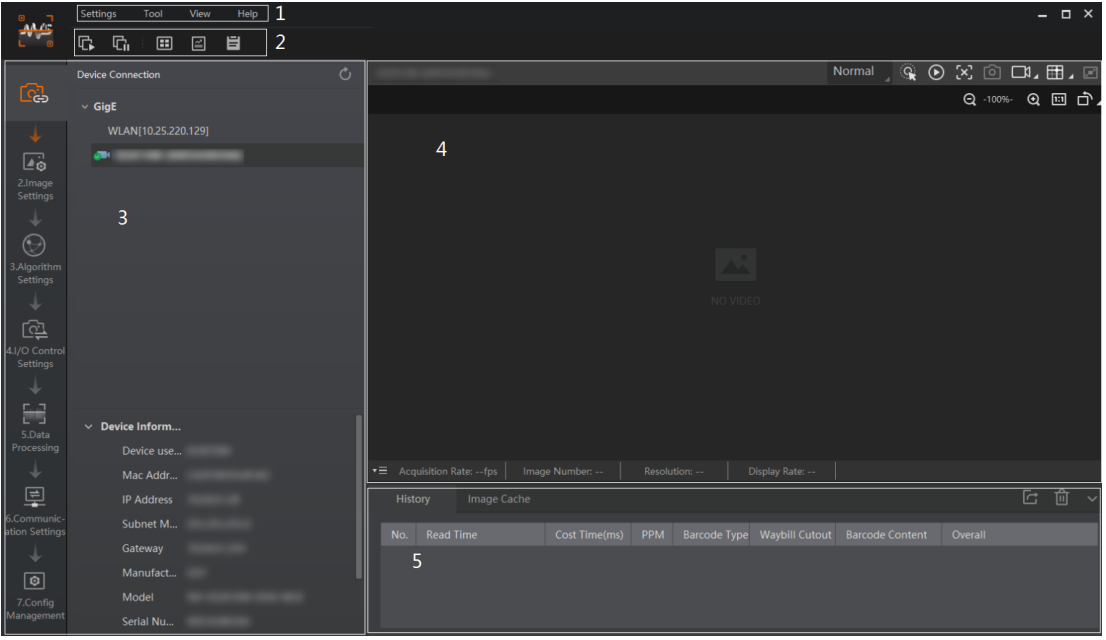Go to Image Settings step
This screenshot has height=640, width=1106.
(35, 176)
